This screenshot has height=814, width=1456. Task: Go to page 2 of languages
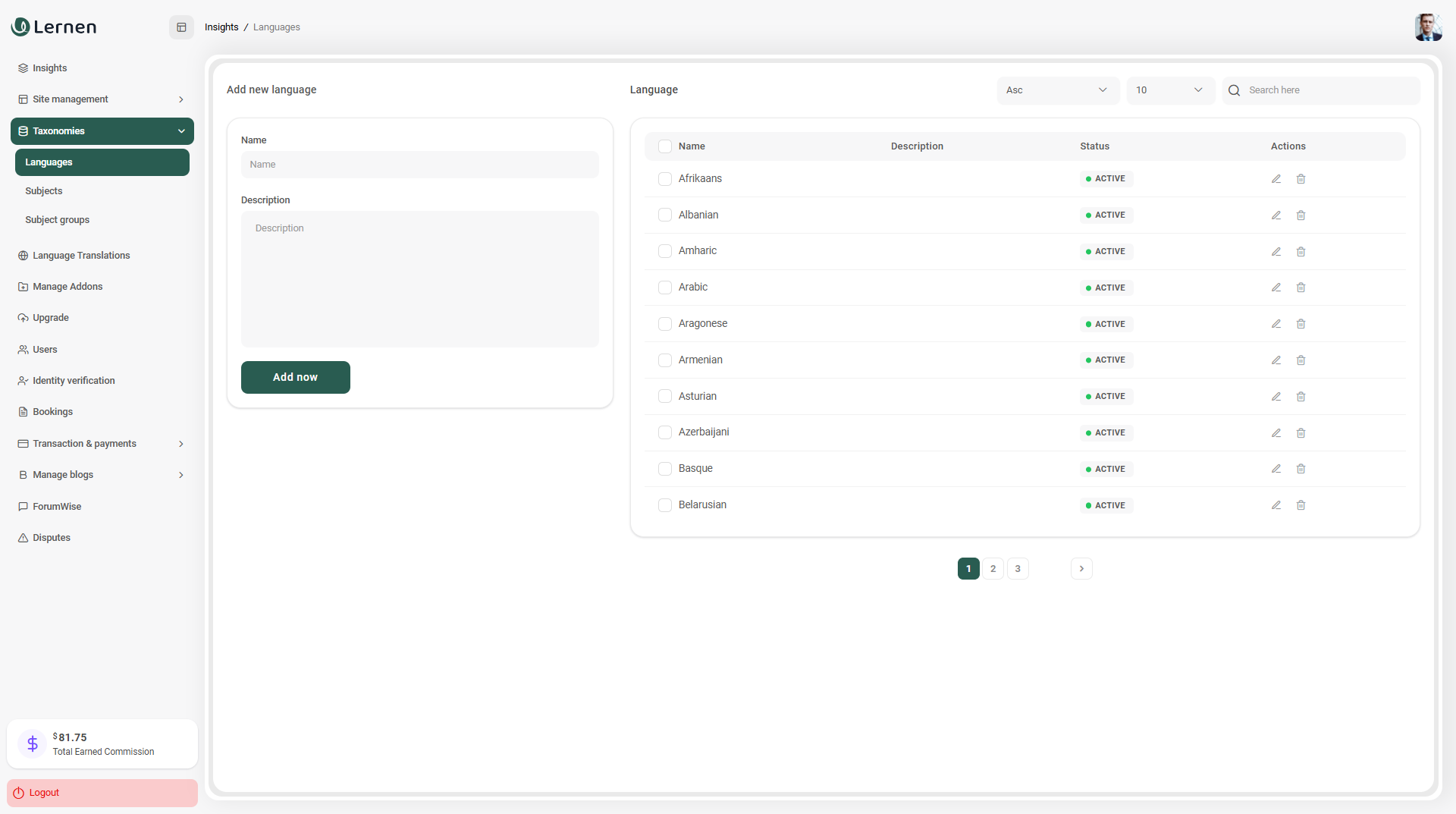pos(993,569)
